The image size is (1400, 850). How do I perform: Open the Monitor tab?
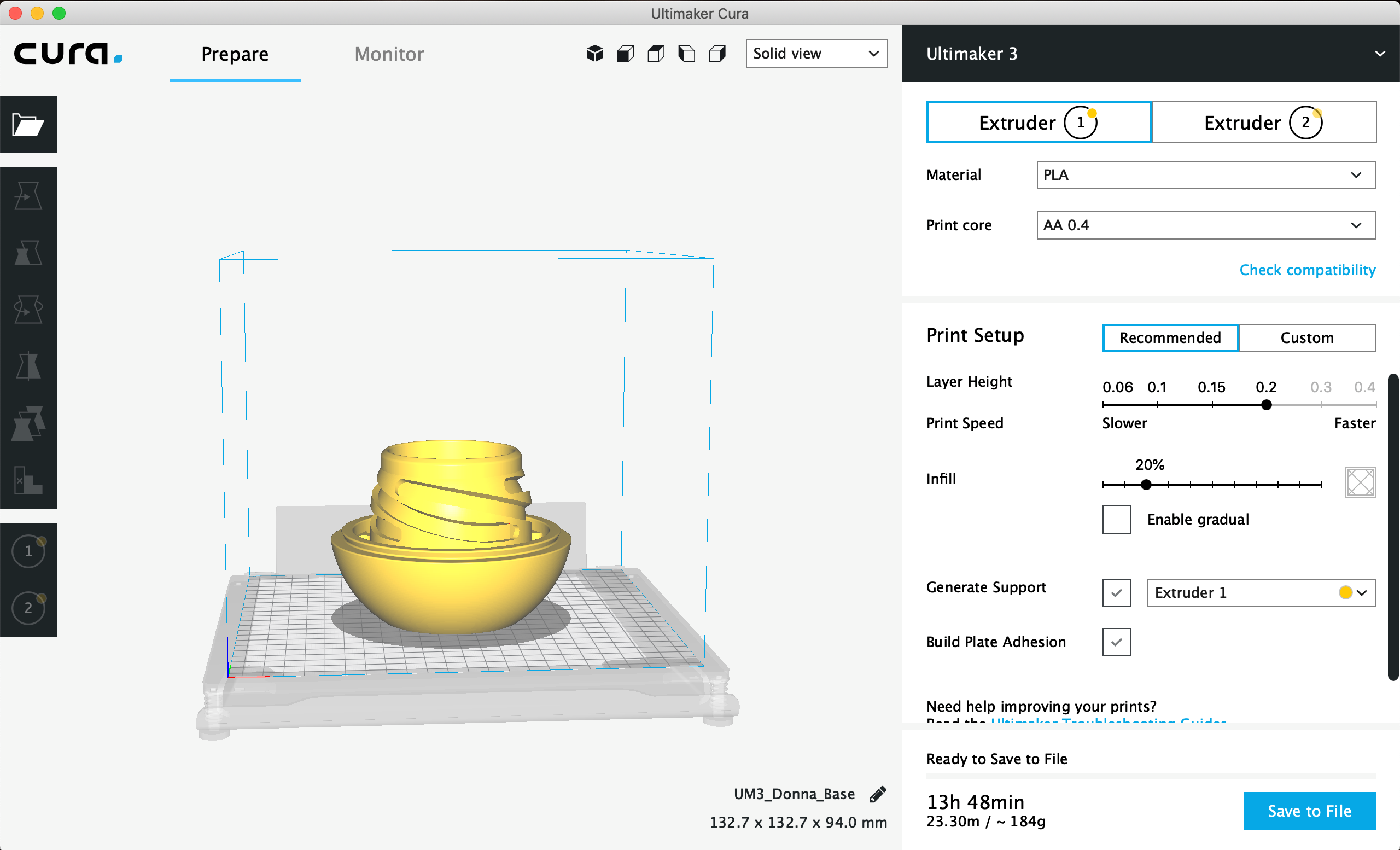tap(389, 55)
